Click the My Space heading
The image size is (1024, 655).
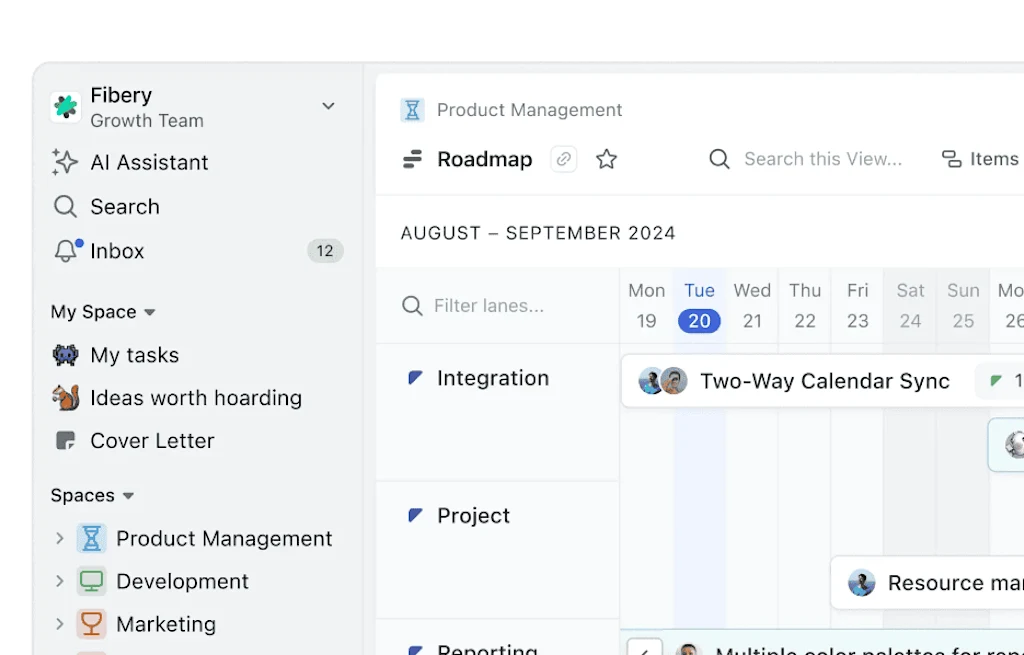click(93, 312)
